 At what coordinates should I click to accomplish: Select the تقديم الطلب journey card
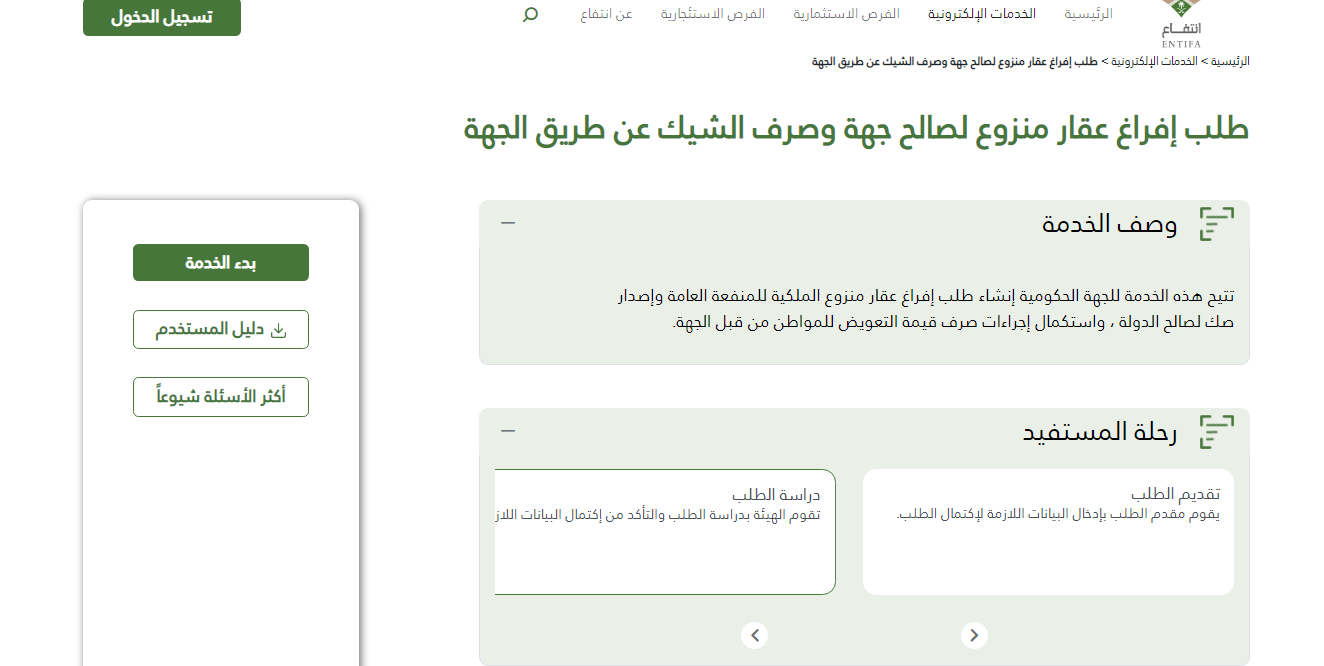tap(1048, 532)
